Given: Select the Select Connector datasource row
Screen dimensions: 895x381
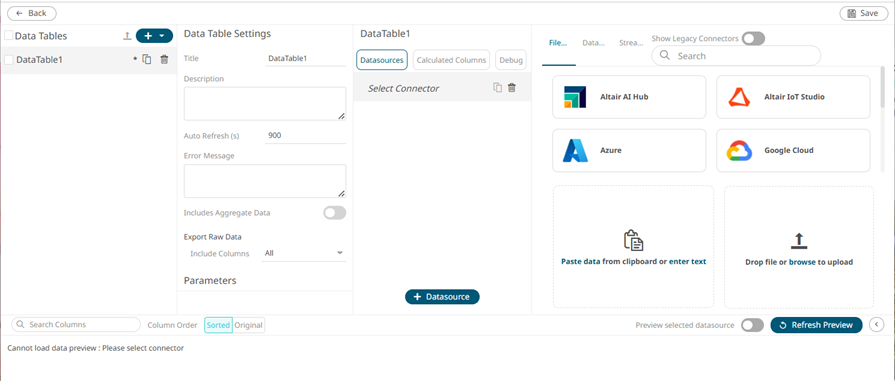Looking at the screenshot, I should pyautogui.click(x=442, y=88).
